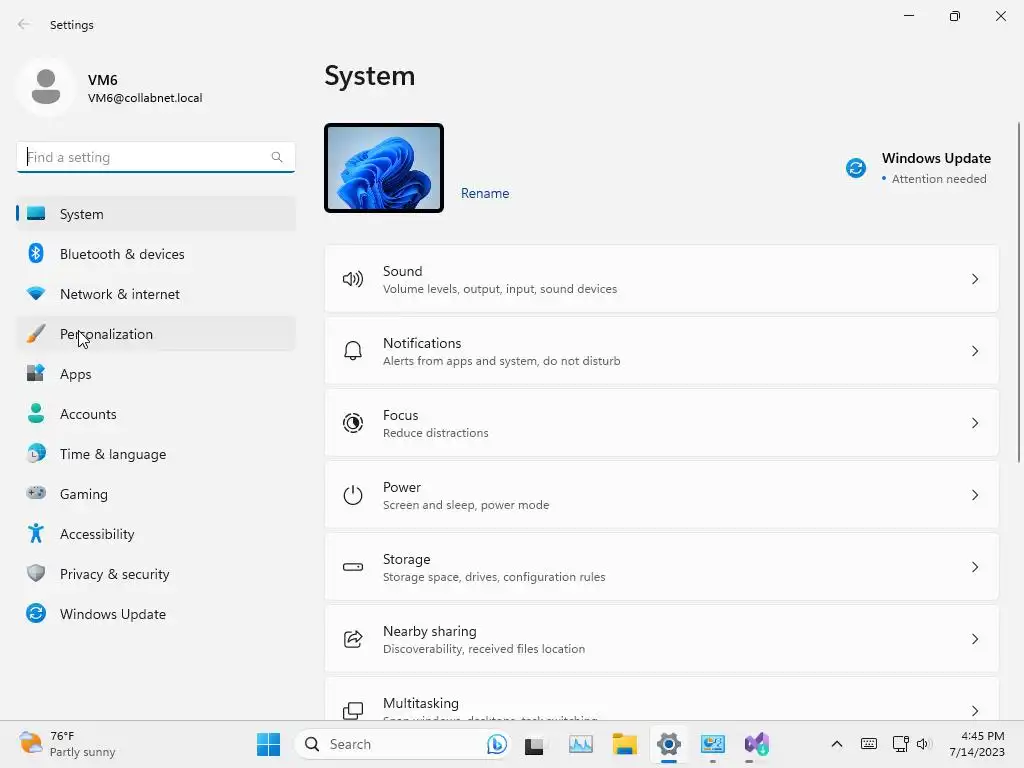Viewport: 1024px width, 768px height.
Task: Click the Accessibility figure icon
Action: (x=36, y=534)
